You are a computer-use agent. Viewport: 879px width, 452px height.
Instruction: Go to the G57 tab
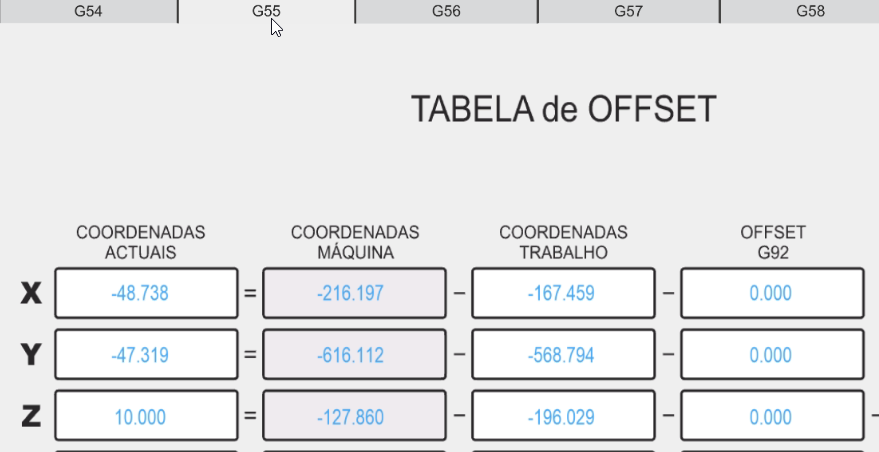(x=628, y=11)
